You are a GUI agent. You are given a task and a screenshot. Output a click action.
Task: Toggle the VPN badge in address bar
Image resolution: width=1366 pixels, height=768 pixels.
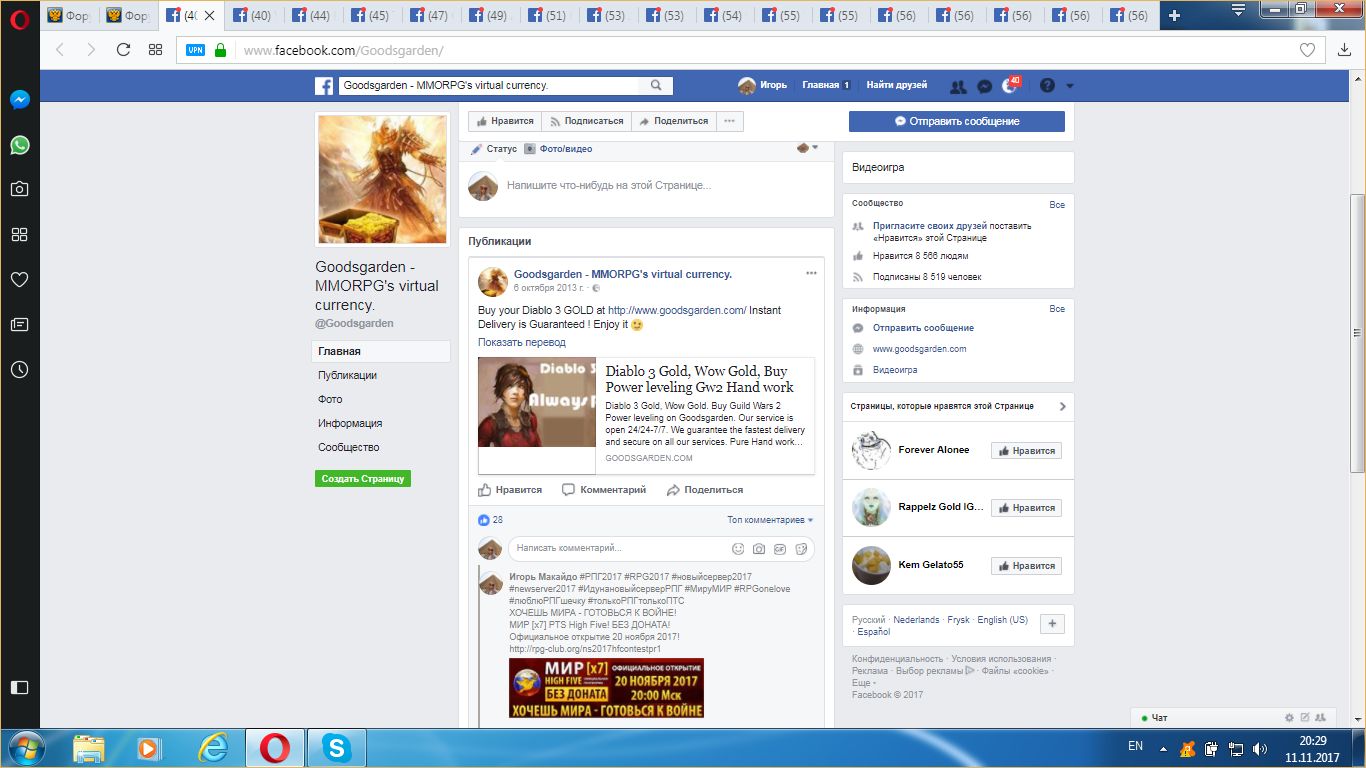pyautogui.click(x=196, y=50)
